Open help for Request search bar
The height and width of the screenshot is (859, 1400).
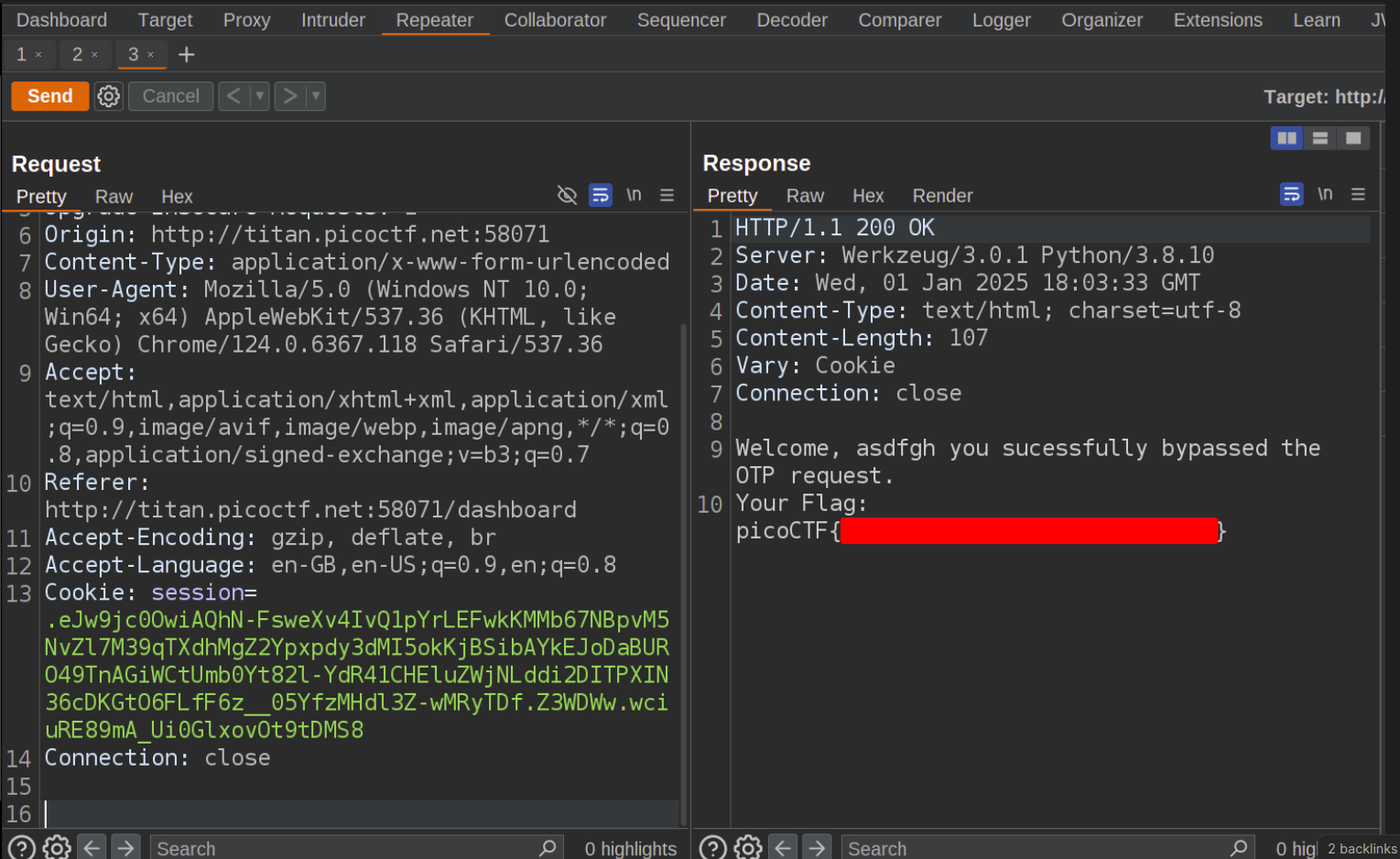[22, 848]
